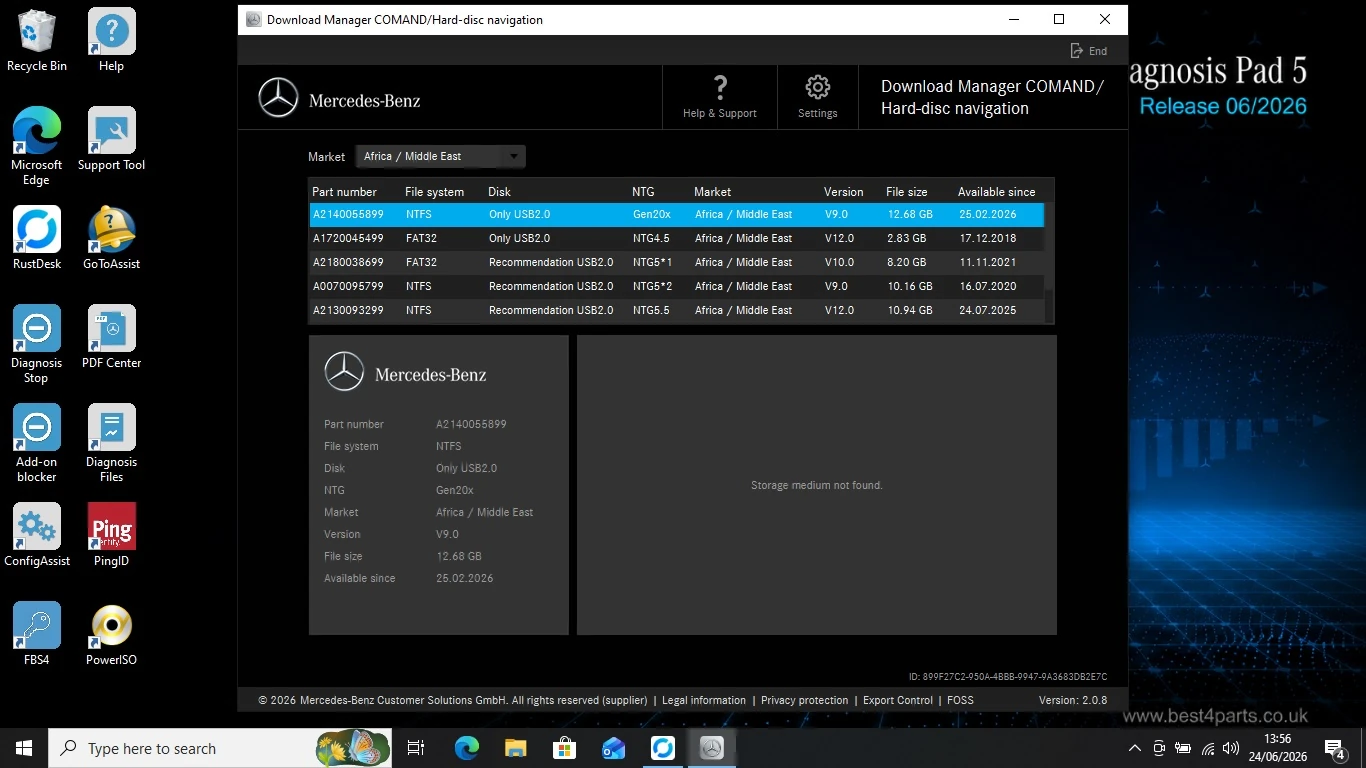Click the 10.94 GB file size cell
The height and width of the screenshot is (768, 1366).
pyautogui.click(x=910, y=310)
